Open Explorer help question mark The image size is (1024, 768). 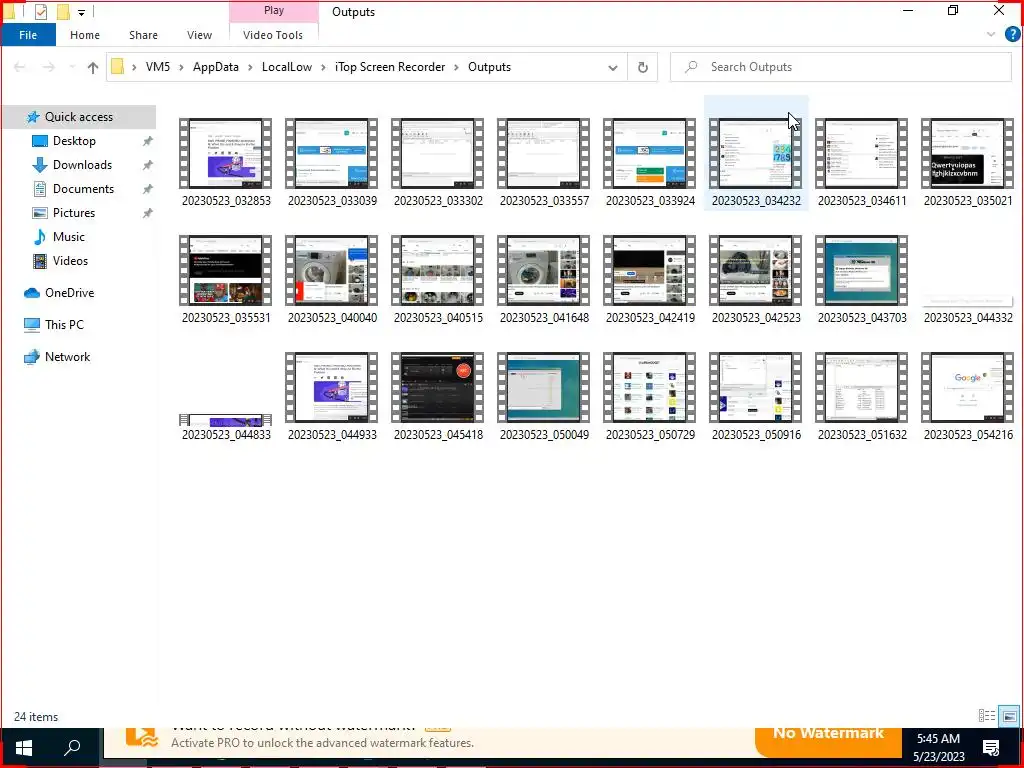coord(1012,35)
